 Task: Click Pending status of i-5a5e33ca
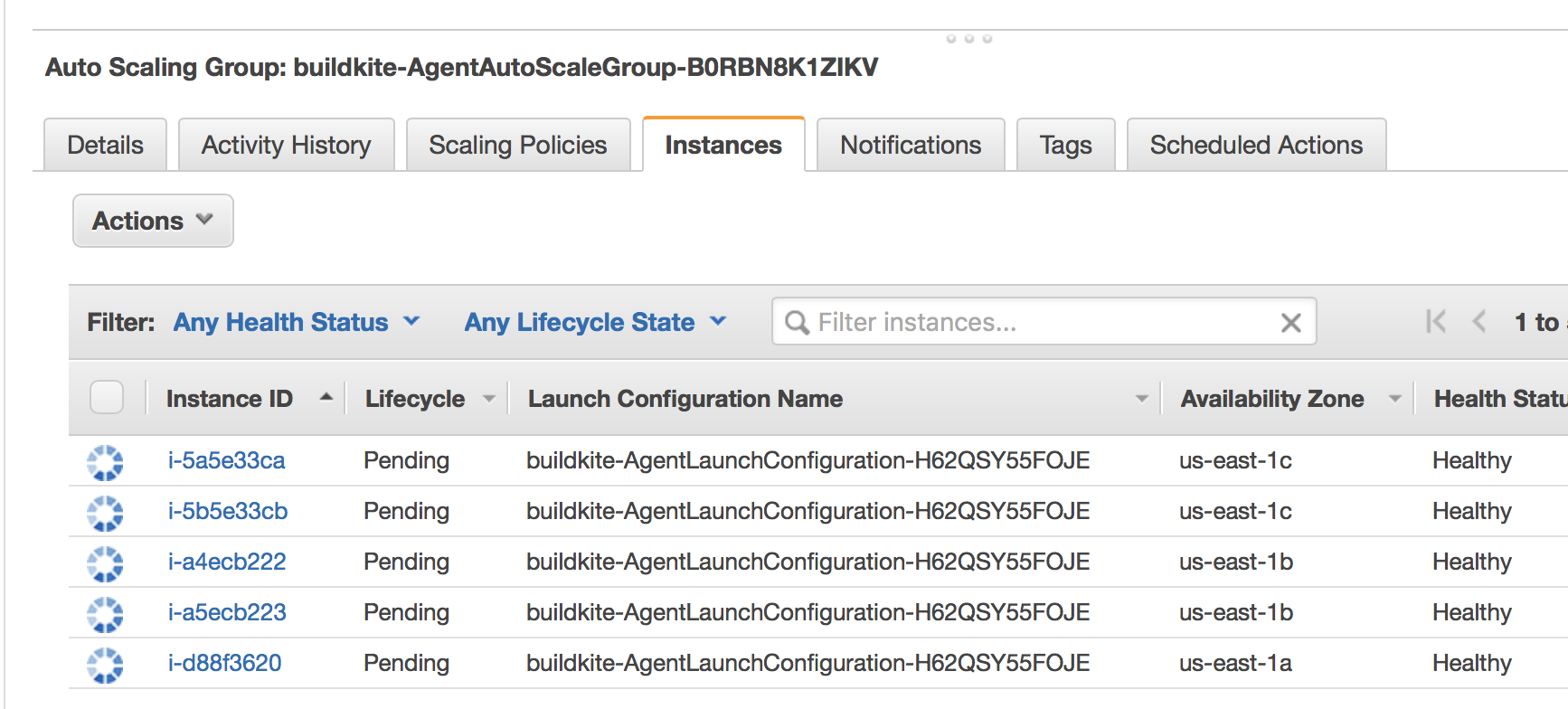click(406, 460)
